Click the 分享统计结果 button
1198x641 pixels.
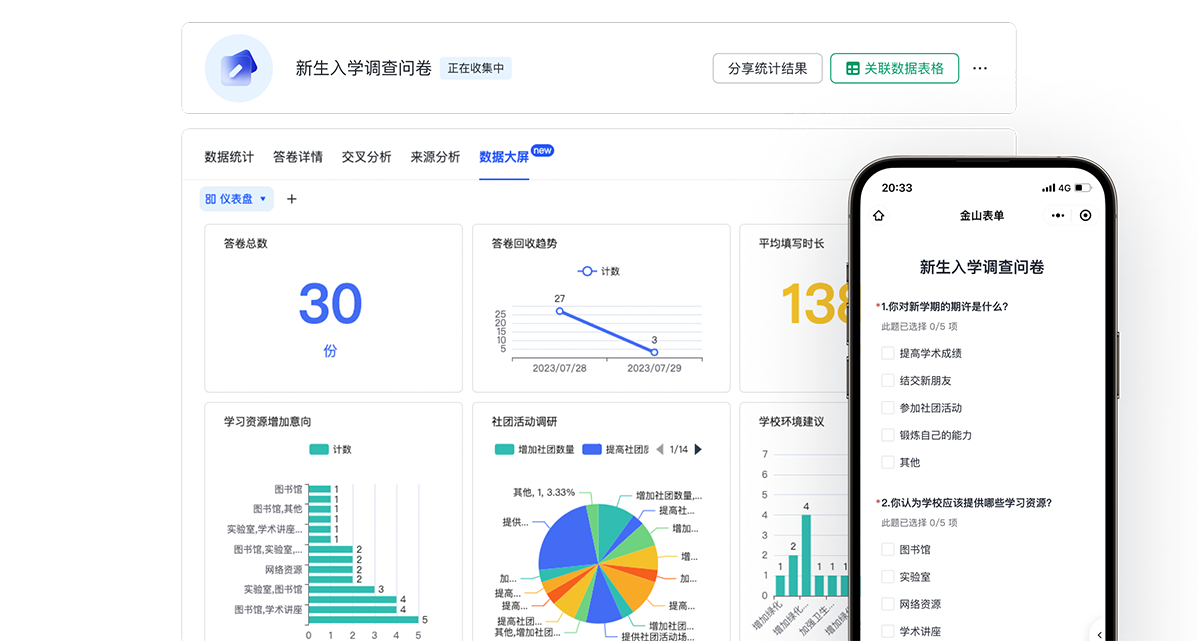[x=767, y=68]
